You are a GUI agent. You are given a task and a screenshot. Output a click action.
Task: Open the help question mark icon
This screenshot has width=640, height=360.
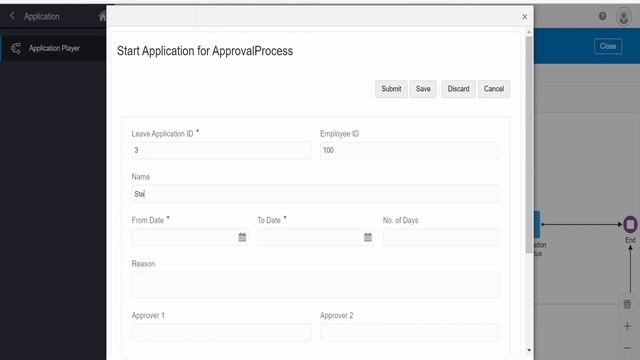pyautogui.click(x=602, y=16)
